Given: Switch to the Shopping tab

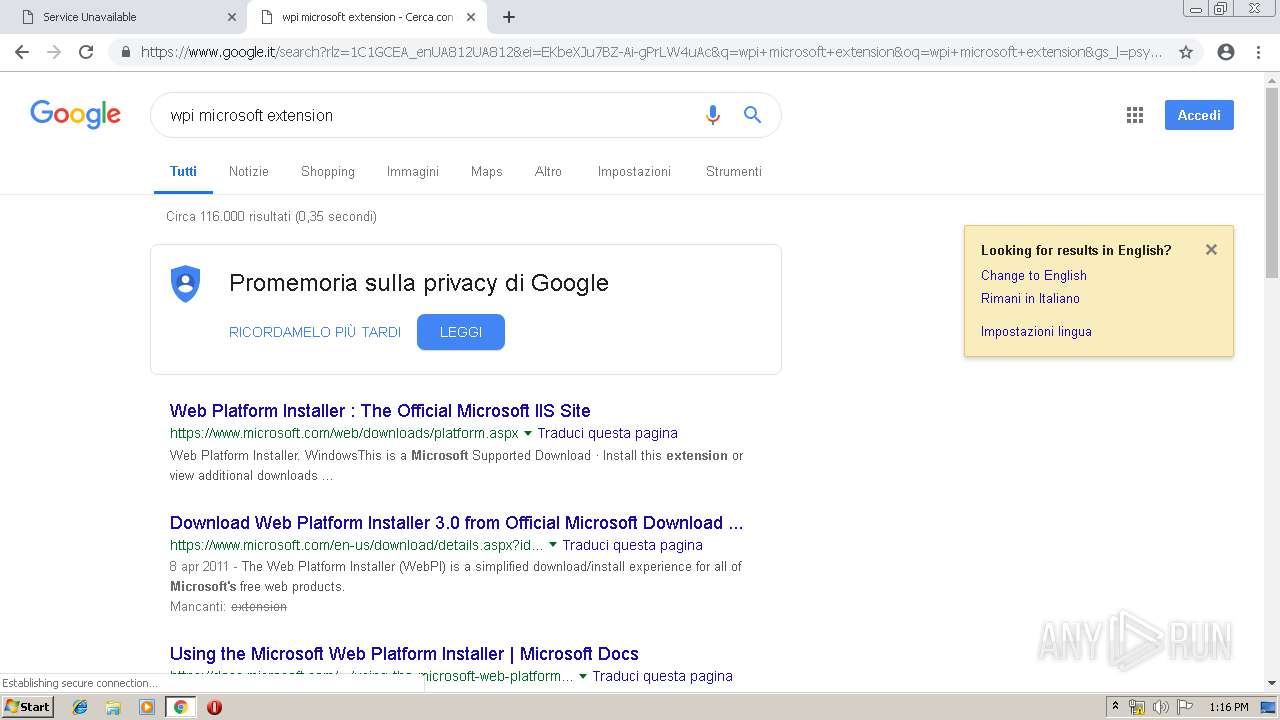Looking at the screenshot, I should pyautogui.click(x=328, y=172).
